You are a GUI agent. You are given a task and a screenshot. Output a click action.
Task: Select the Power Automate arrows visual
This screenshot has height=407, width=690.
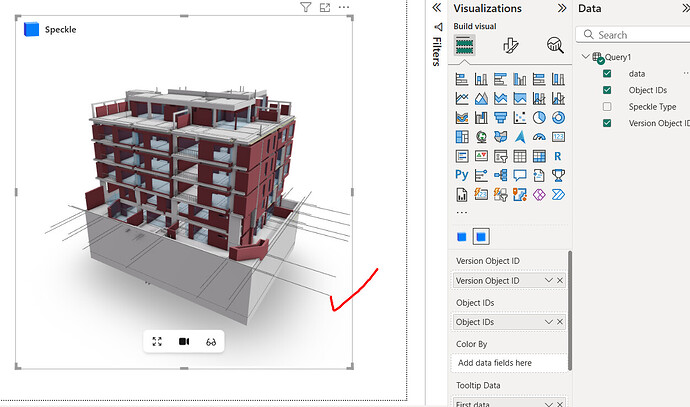[x=558, y=194]
